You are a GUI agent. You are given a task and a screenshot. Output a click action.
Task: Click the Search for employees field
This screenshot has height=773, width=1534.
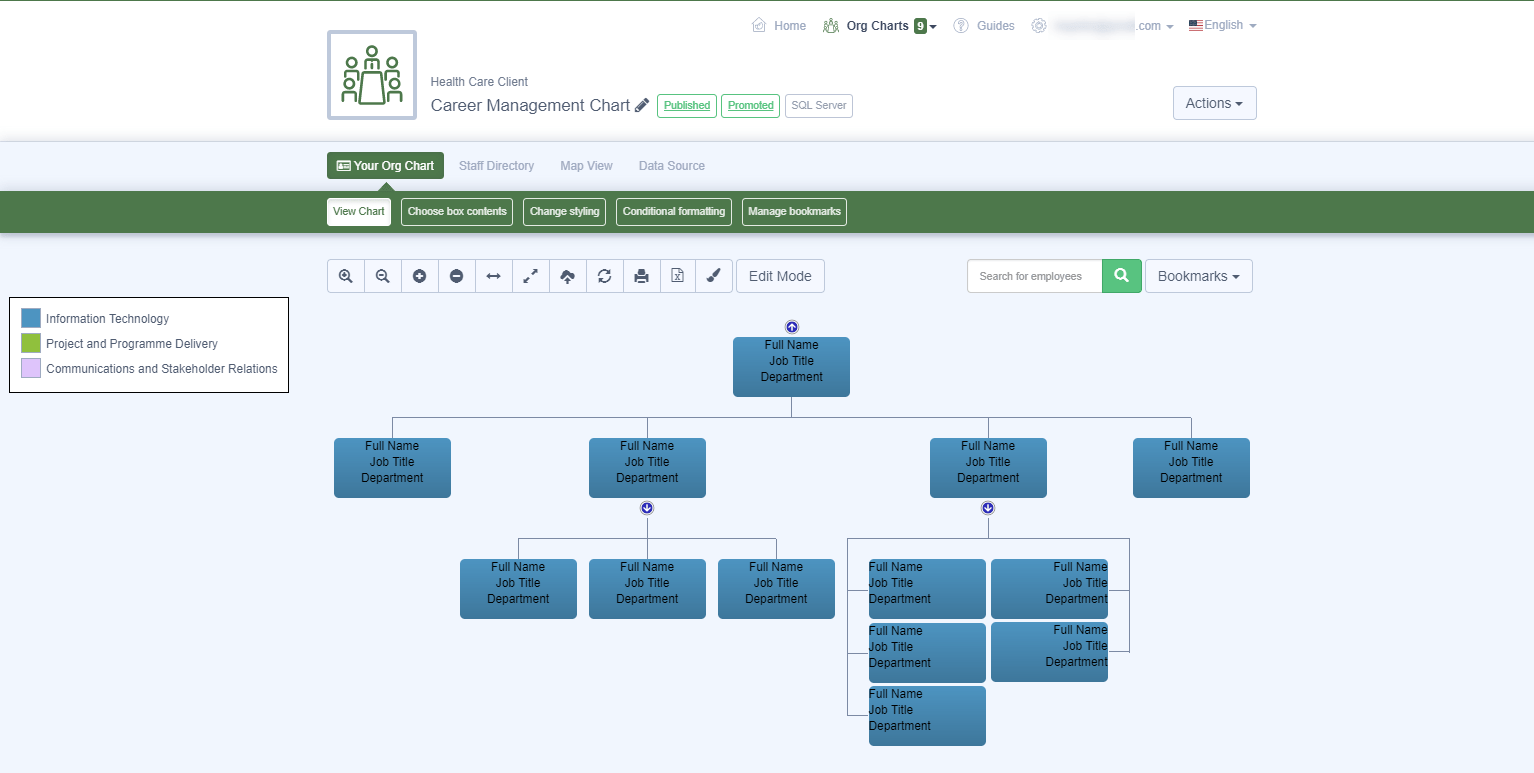coord(1034,276)
